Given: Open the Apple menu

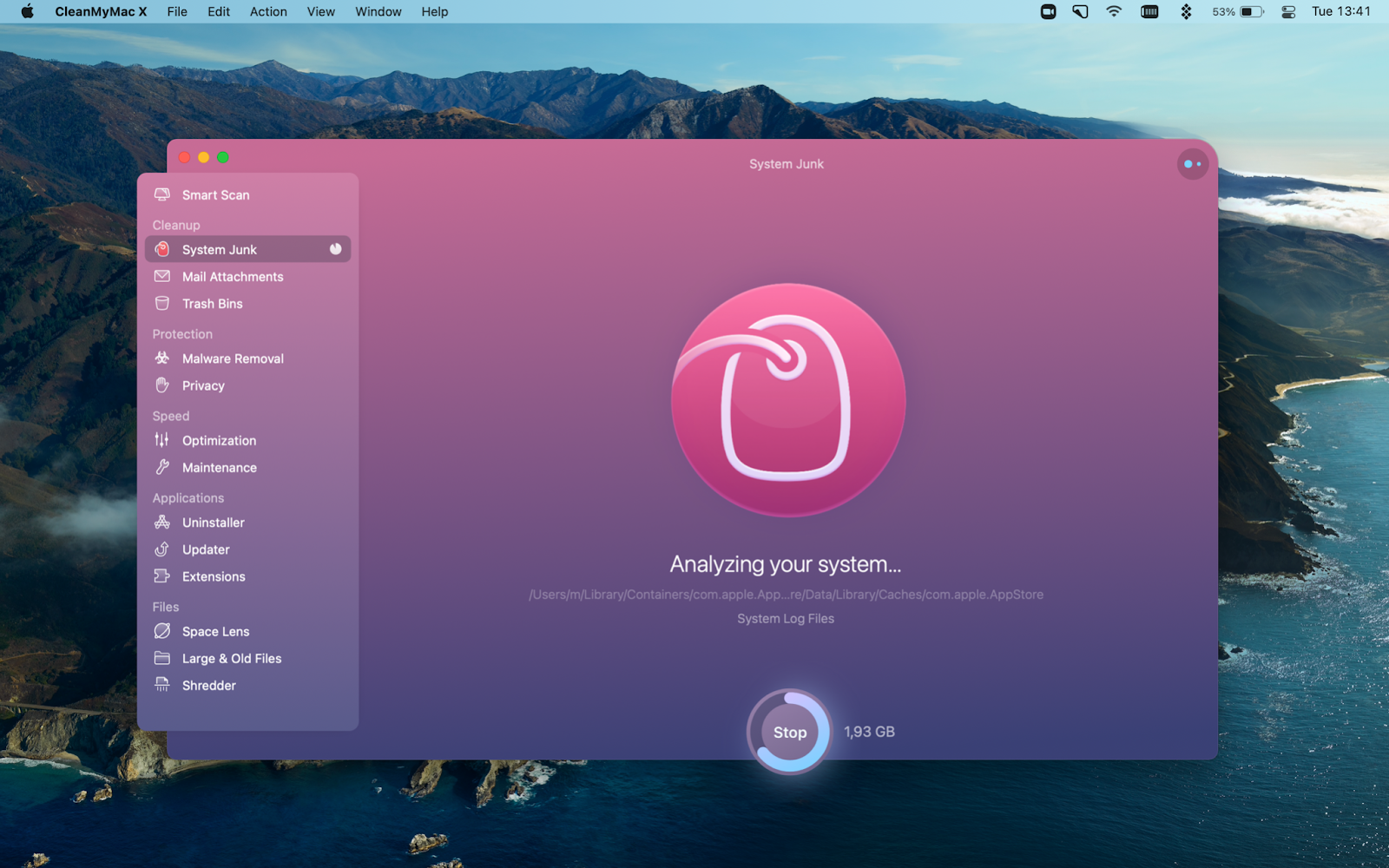Looking at the screenshot, I should tap(27, 11).
